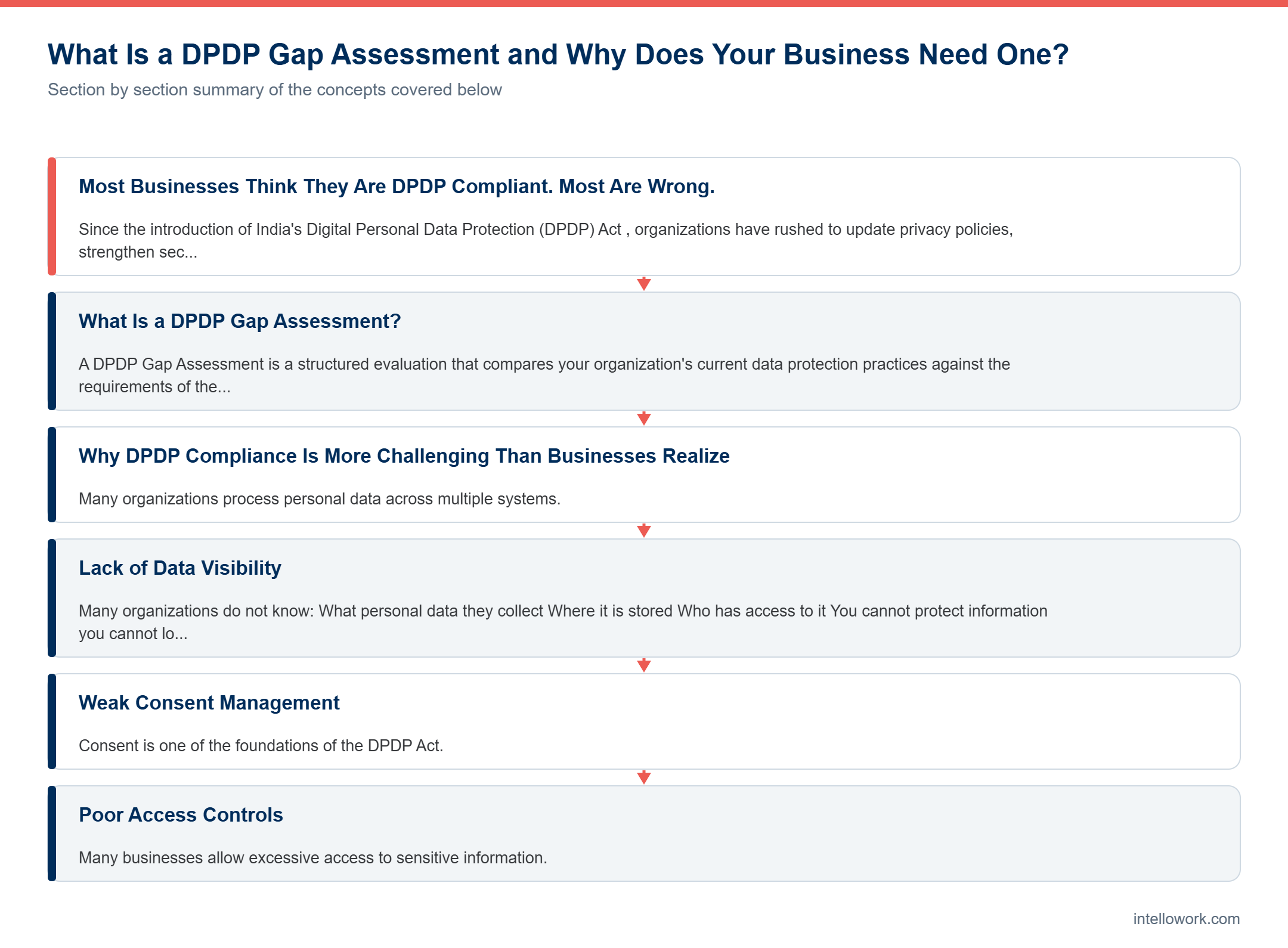Click the paragraph beginning 'Since the introduction of India's Digital'
The height and width of the screenshot is (948, 1288).
[546, 241]
